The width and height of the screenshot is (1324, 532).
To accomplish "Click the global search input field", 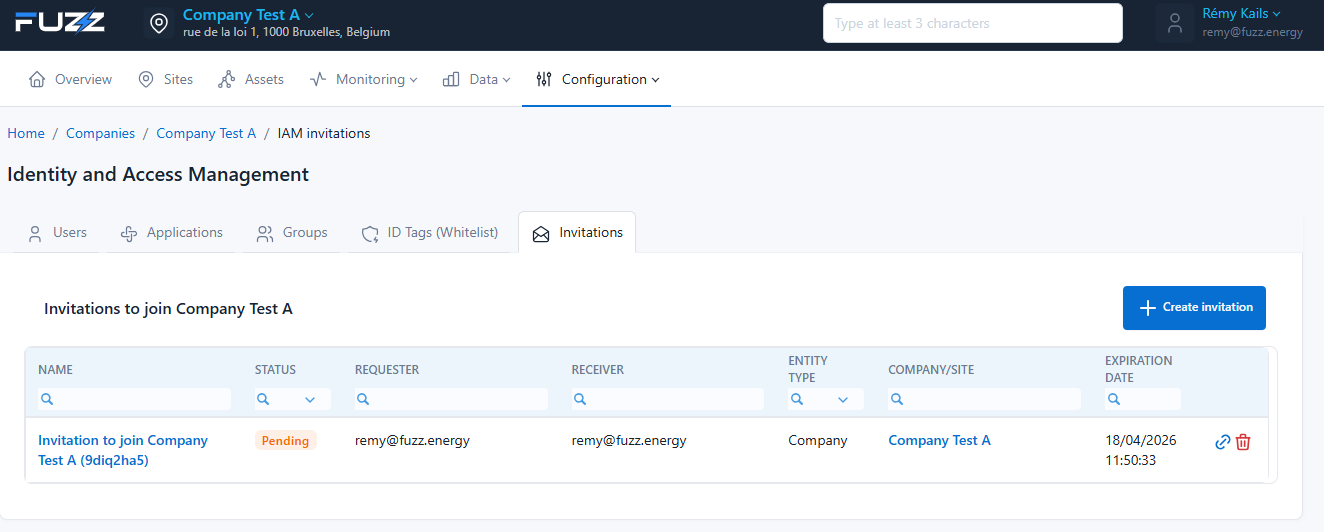I will click(972, 23).
